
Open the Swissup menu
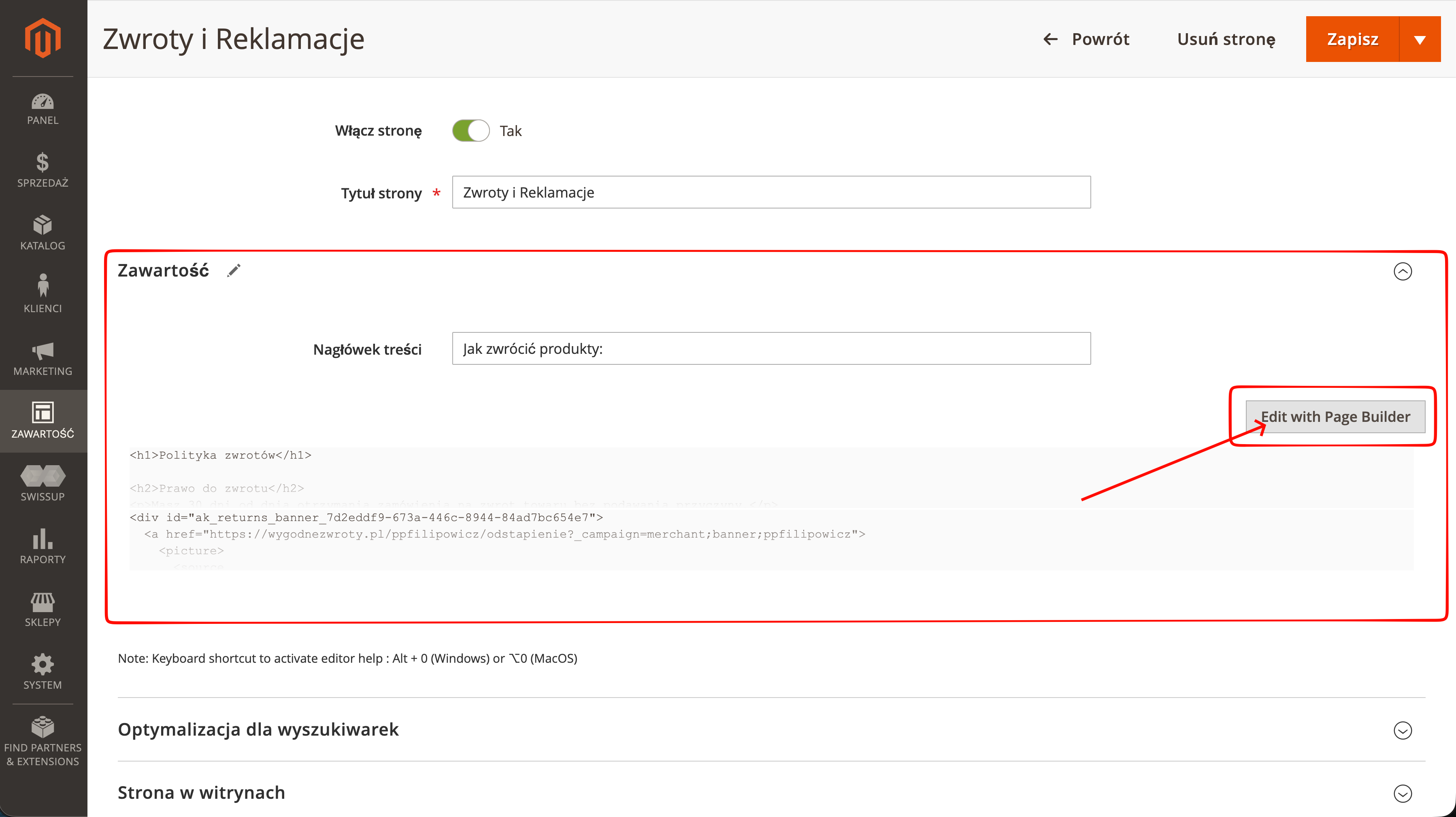[x=43, y=484]
